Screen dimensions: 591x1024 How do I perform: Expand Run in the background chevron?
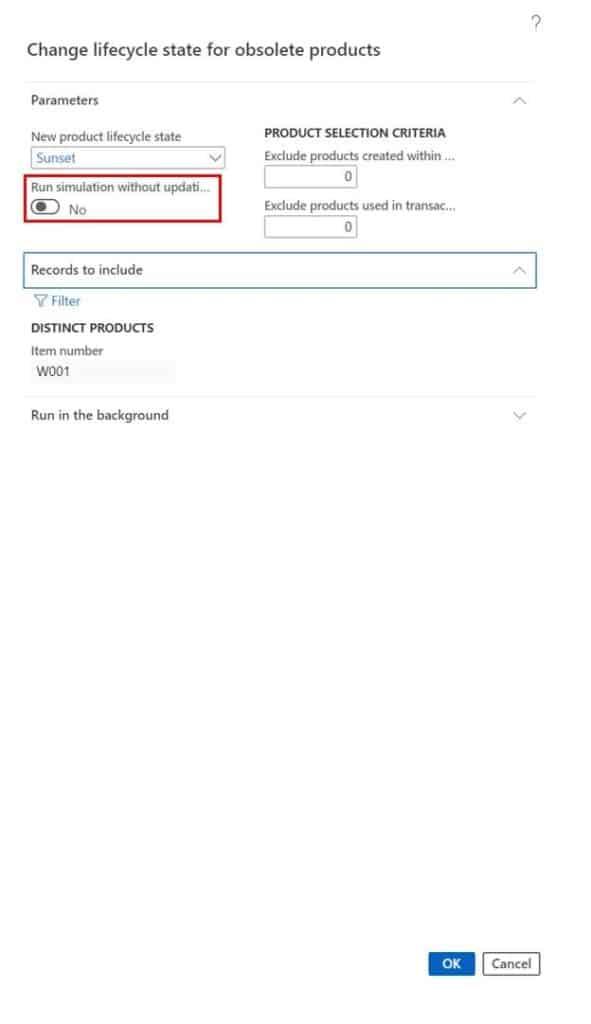(x=519, y=416)
